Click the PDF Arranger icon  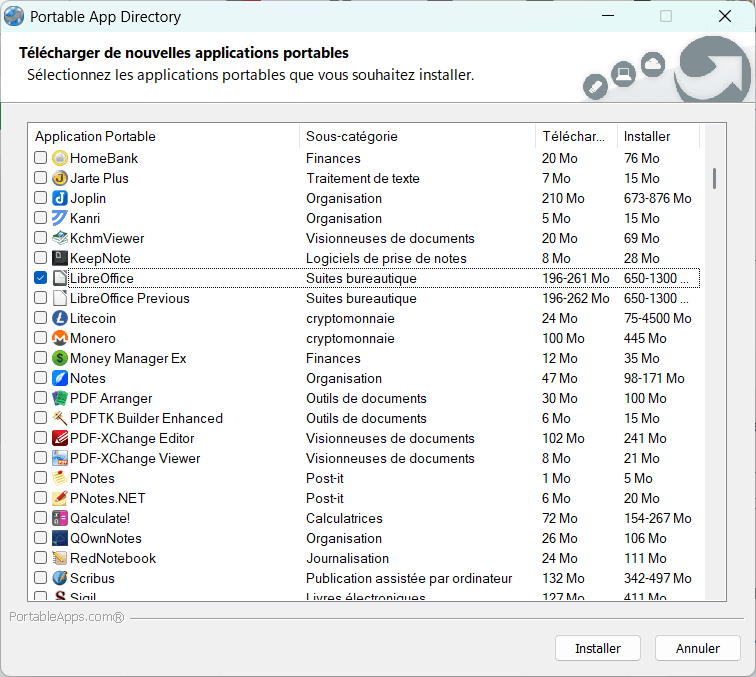tap(60, 398)
